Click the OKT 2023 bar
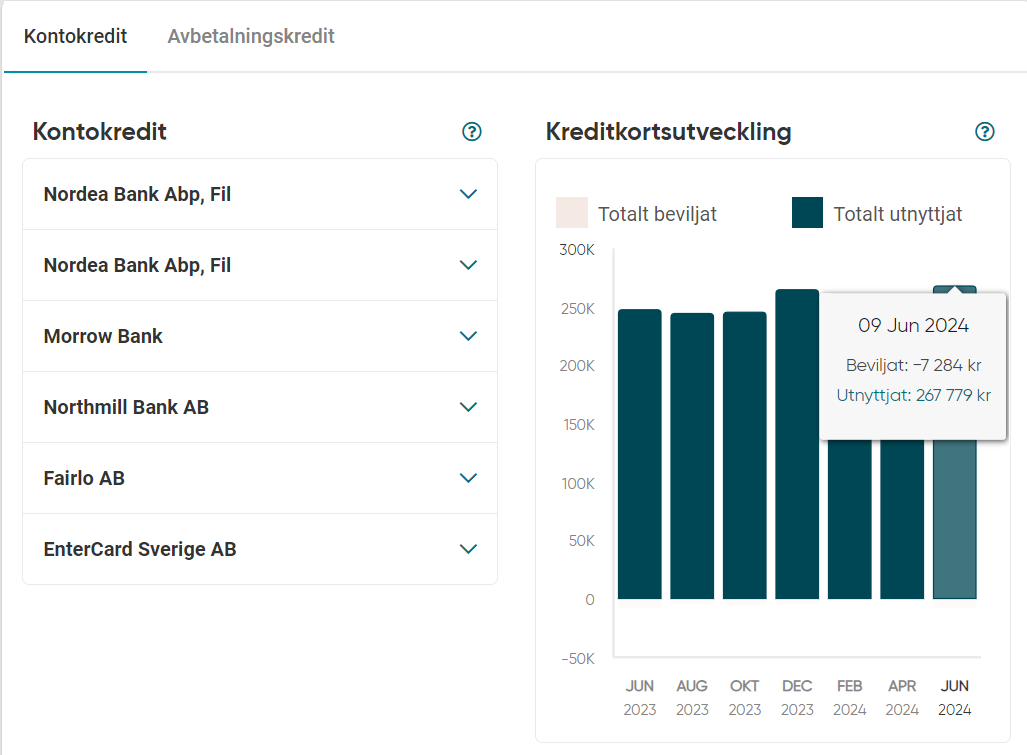Screen dimensions: 1027x755 [745, 456]
